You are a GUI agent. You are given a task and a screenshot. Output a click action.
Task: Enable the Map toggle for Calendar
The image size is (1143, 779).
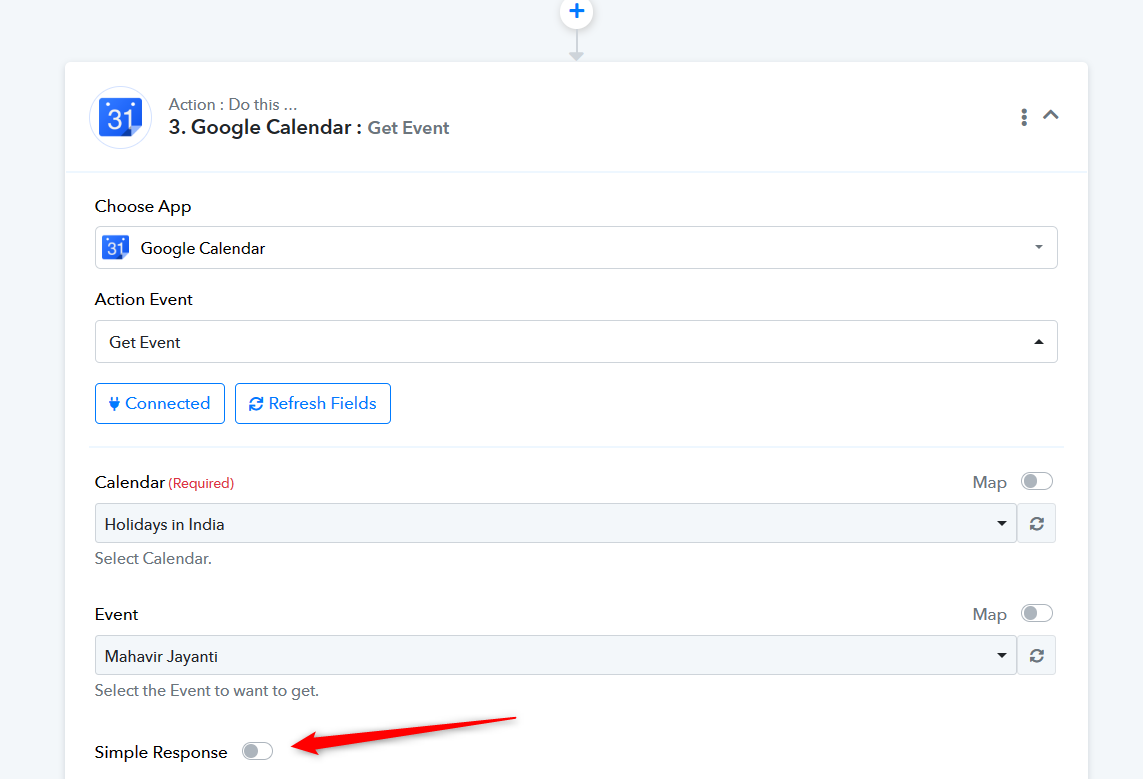(x=1036, y=482)
